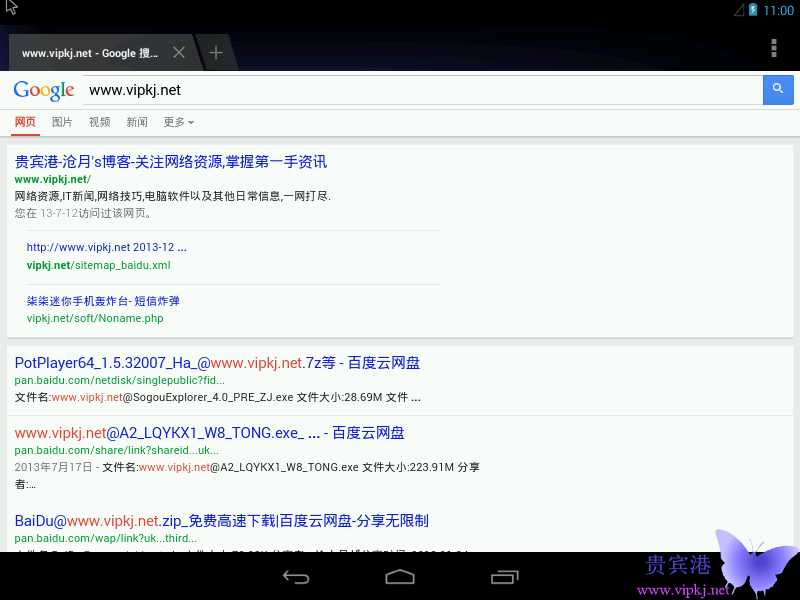
Task: Open http://www.vipkj.net 2013-12 sitelink
Action: [107, 247]
